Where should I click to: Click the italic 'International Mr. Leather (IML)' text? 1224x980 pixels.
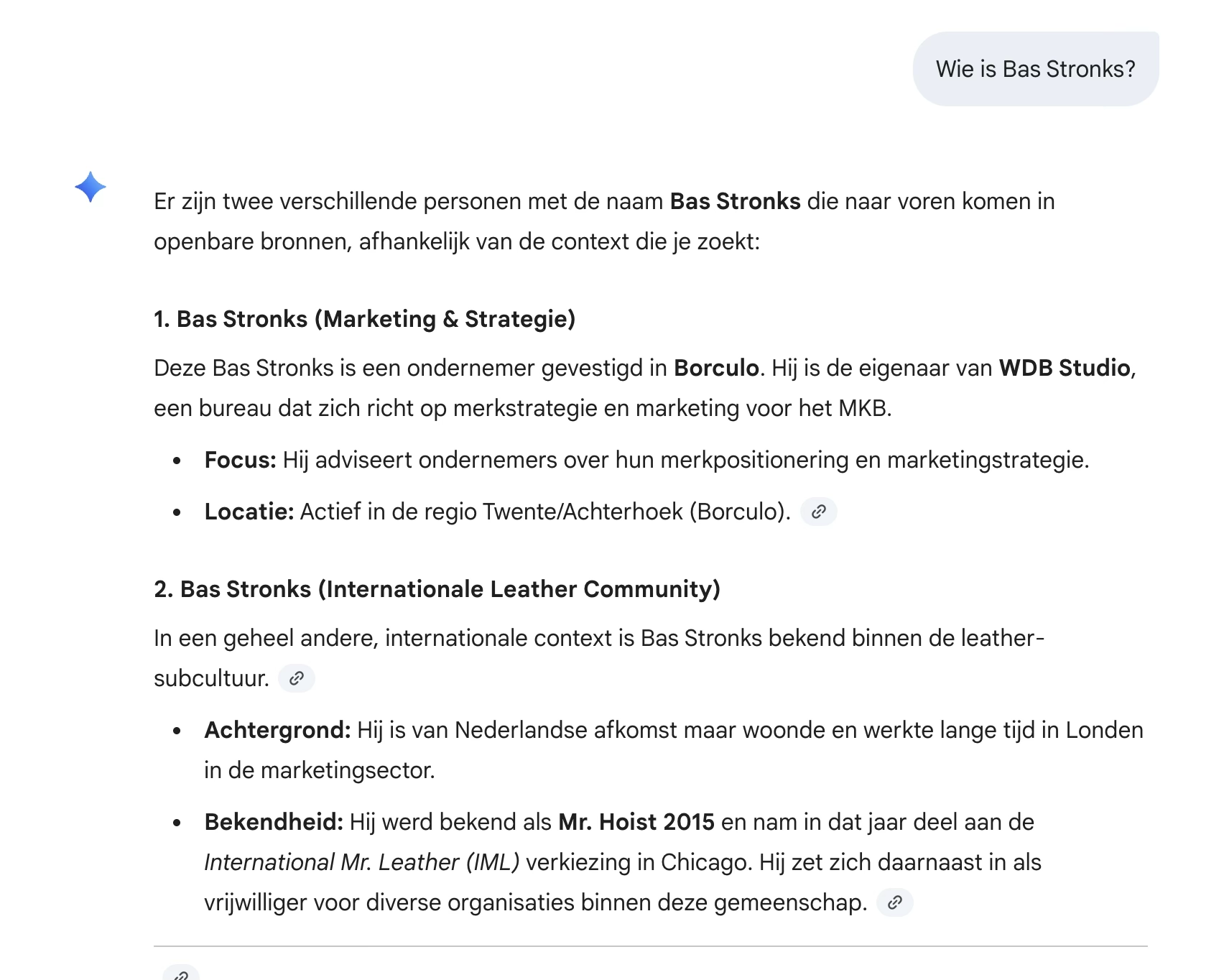(362, 862)
